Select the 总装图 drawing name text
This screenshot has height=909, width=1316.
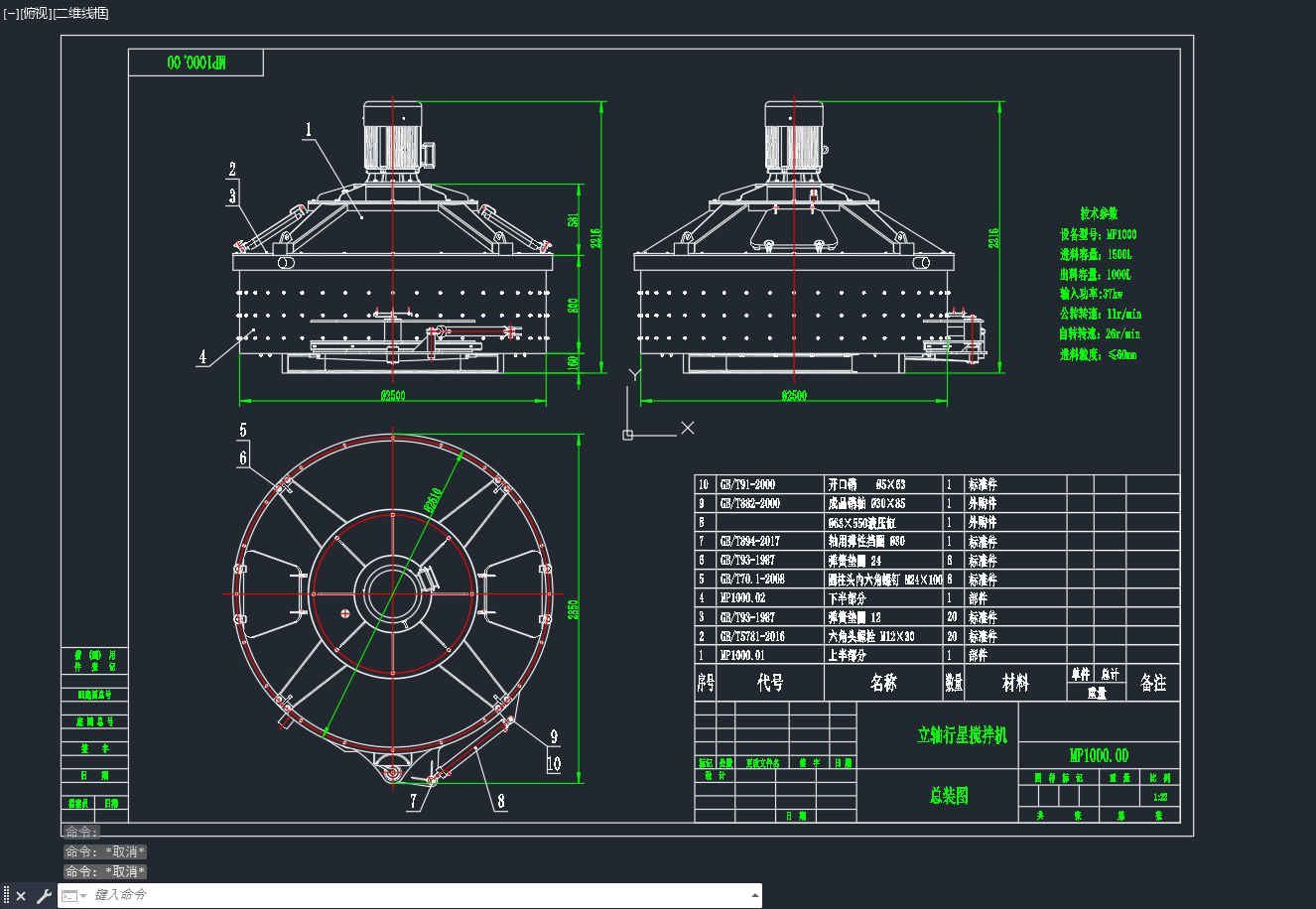coord(949,796)
